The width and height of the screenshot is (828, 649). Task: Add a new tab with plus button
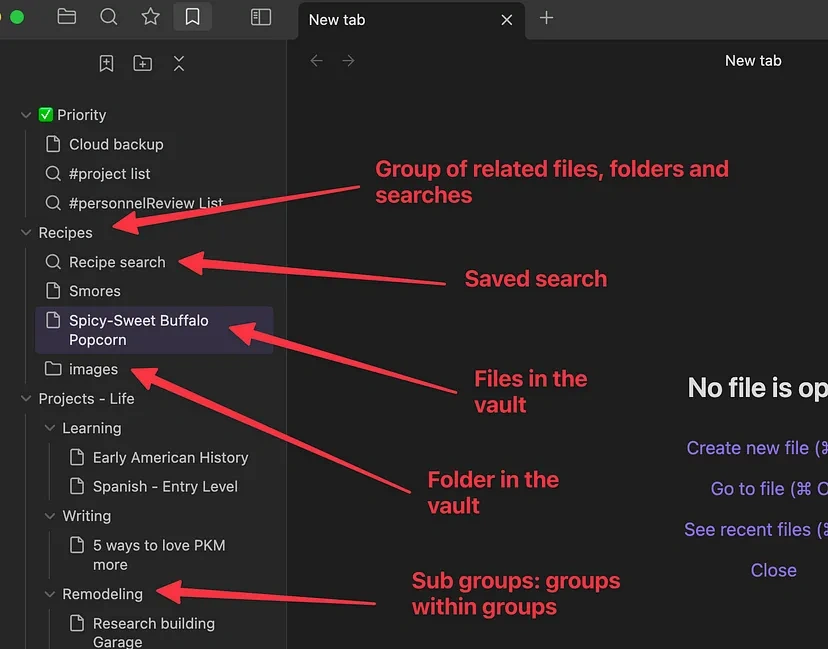tap(546, 18)
